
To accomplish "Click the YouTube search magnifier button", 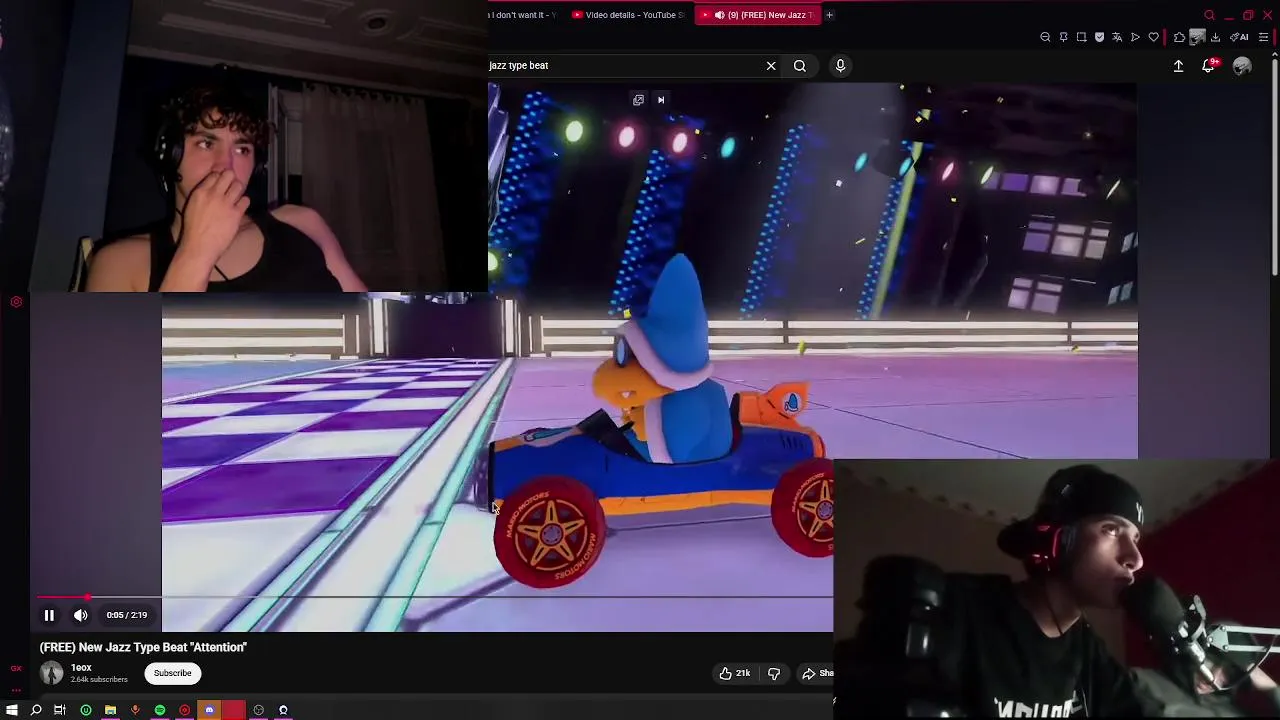I will point(800,66).
